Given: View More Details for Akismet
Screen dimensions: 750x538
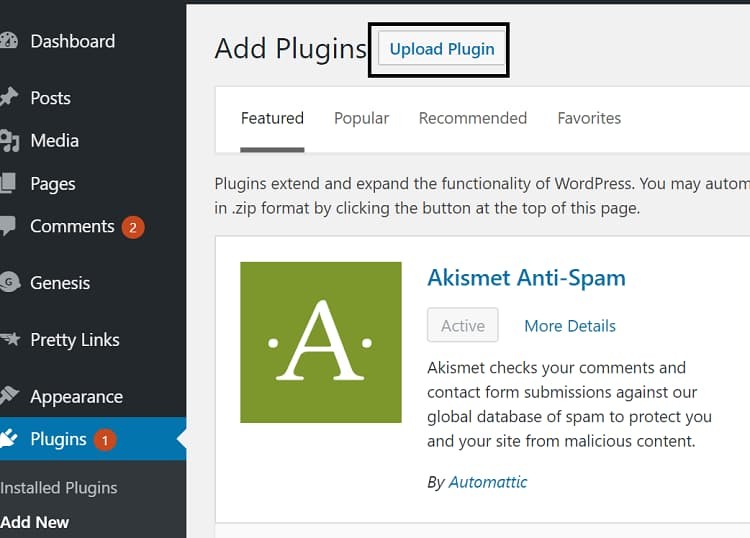Looking at the screenshot, I should click(x=570, y=326).
